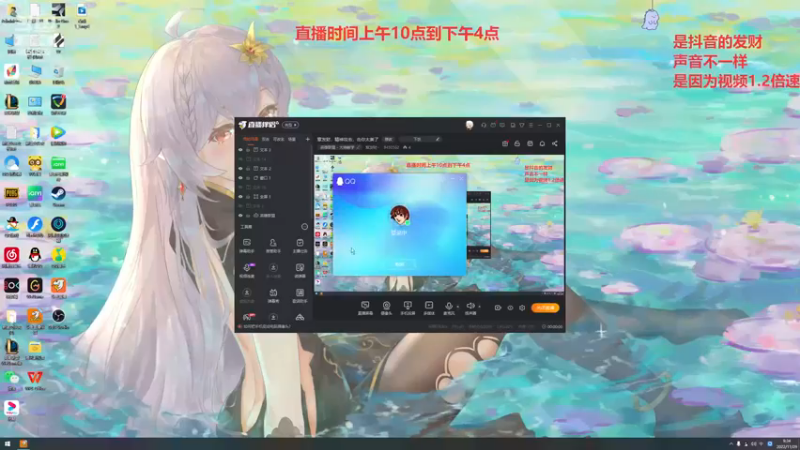
Task: Click the share icon in the top-right panel
Action: click(x=555, y=143)
